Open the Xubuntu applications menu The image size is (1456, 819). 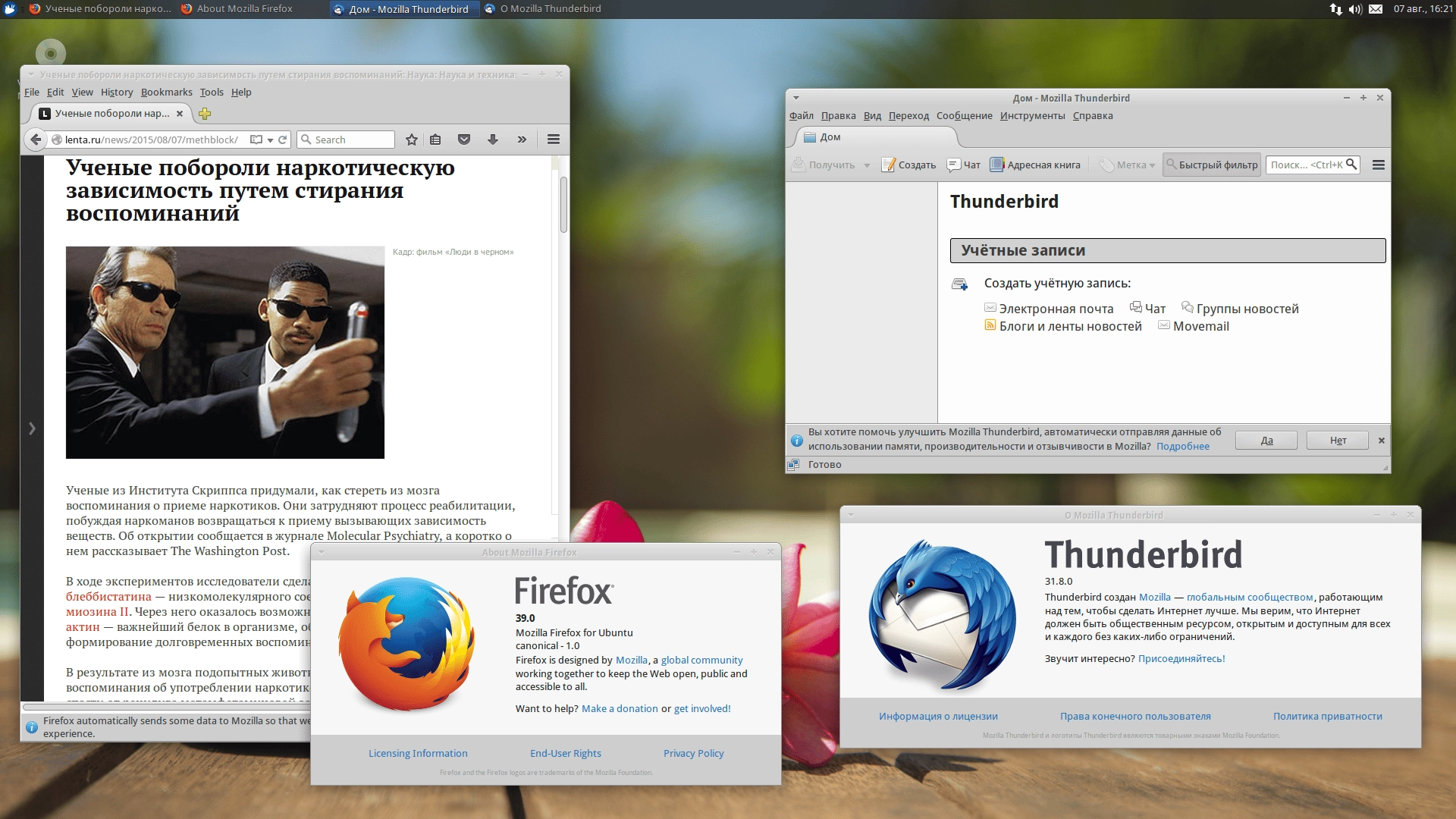click(10, 9)
